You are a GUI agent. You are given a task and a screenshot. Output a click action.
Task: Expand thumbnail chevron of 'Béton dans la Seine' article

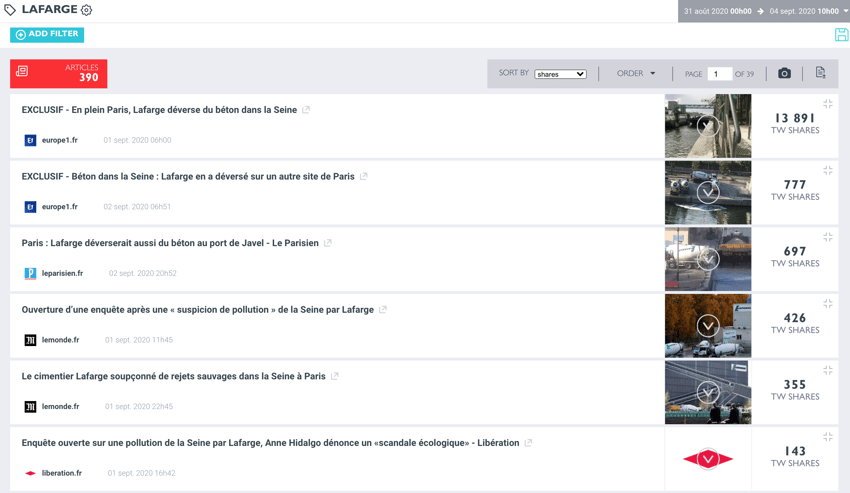point(708,193)
